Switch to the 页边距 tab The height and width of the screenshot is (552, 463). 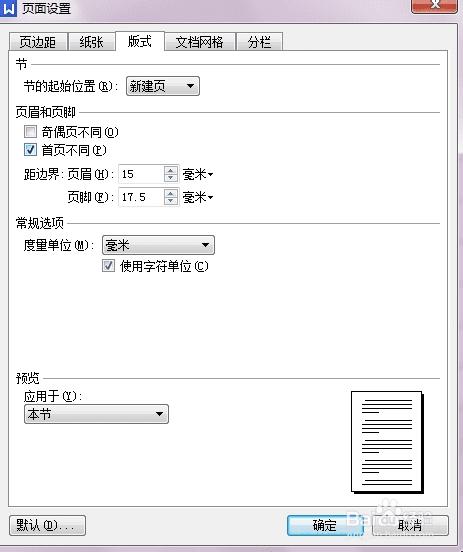pos(38,42)
